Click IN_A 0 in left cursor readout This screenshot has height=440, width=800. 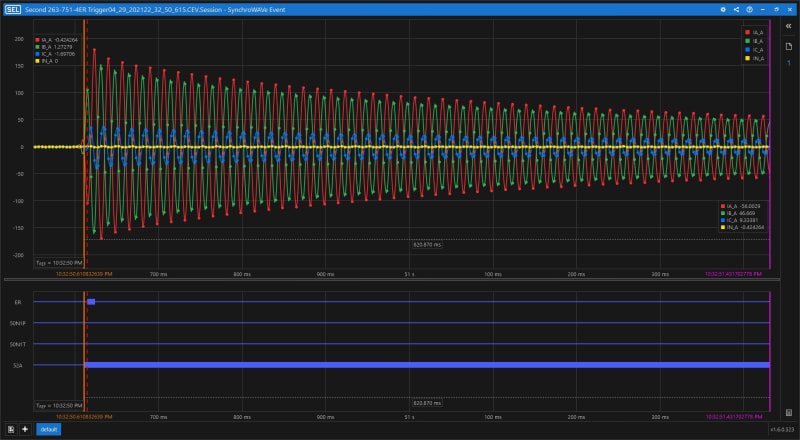[x=46, y=61]
